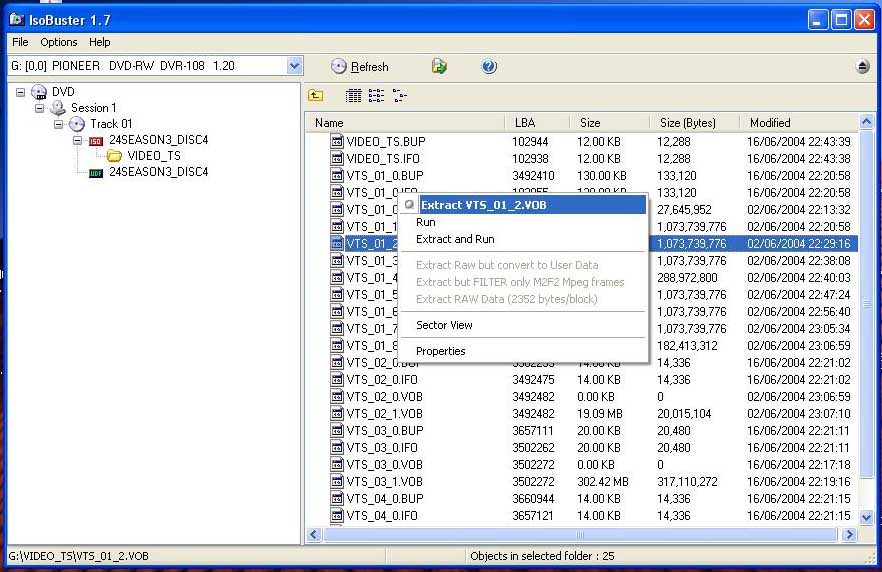Screen dimensions: 882x572
Task: Select UDF 24SEASON3_DISC4 tree label
Action: click(x=159, y=172)
